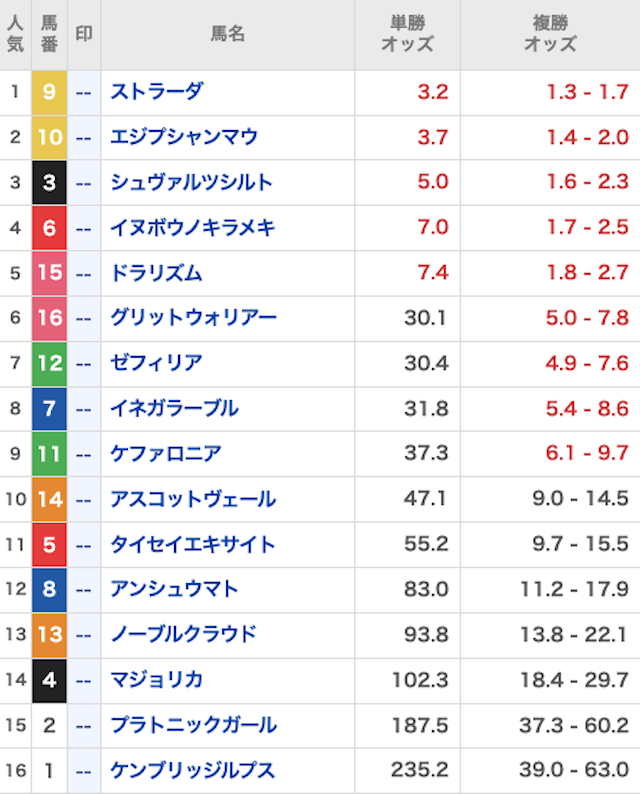The image size is (640, 794).
Task: Click the プラトニックガール horse name
Action: pos(193,725)
